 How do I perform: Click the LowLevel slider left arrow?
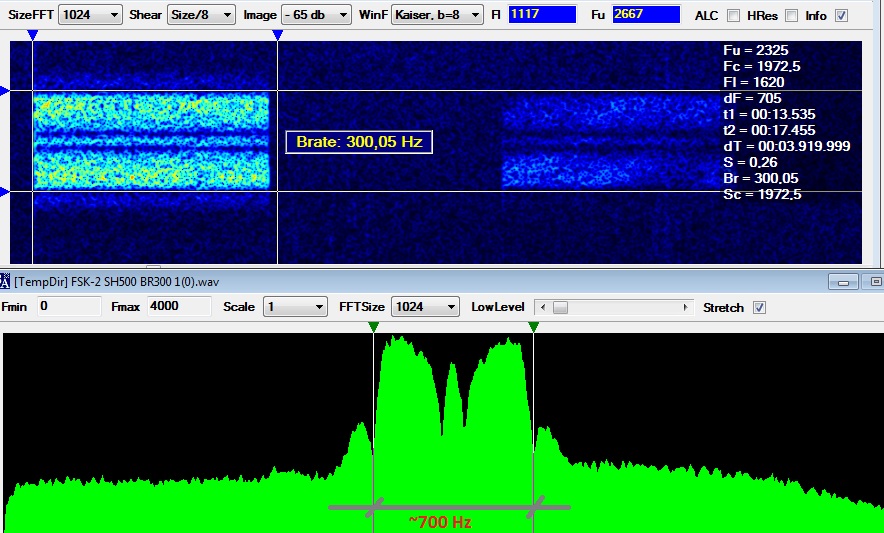542,307
